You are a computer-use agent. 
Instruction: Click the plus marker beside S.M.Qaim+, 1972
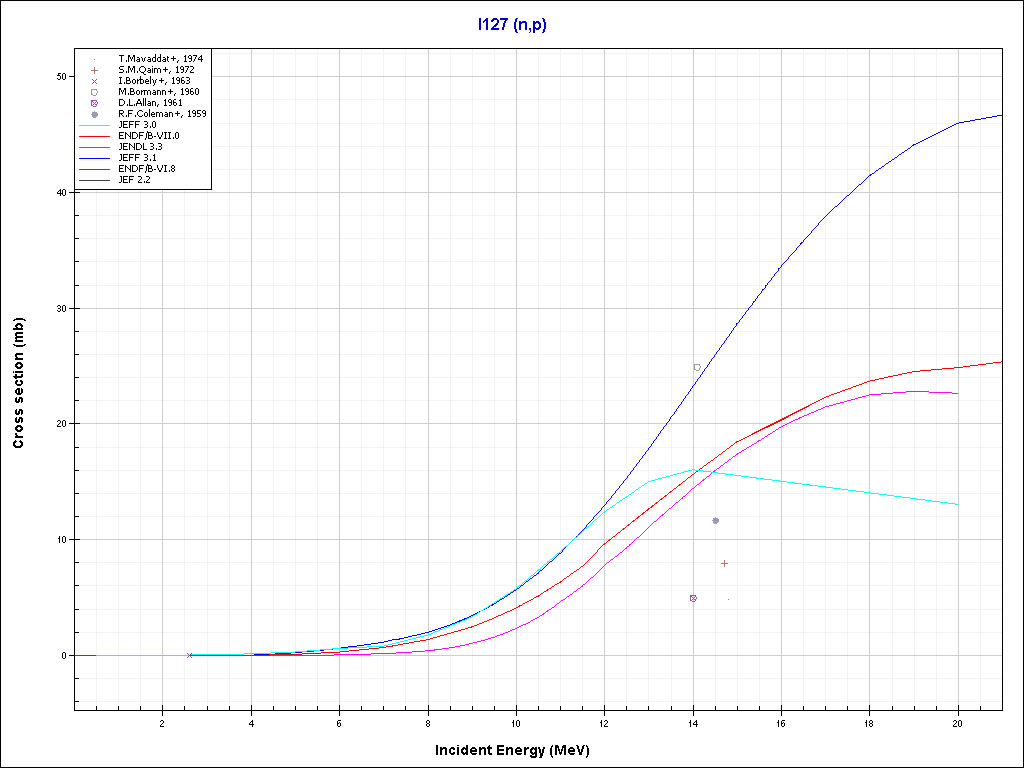click(x=93, y=70)
